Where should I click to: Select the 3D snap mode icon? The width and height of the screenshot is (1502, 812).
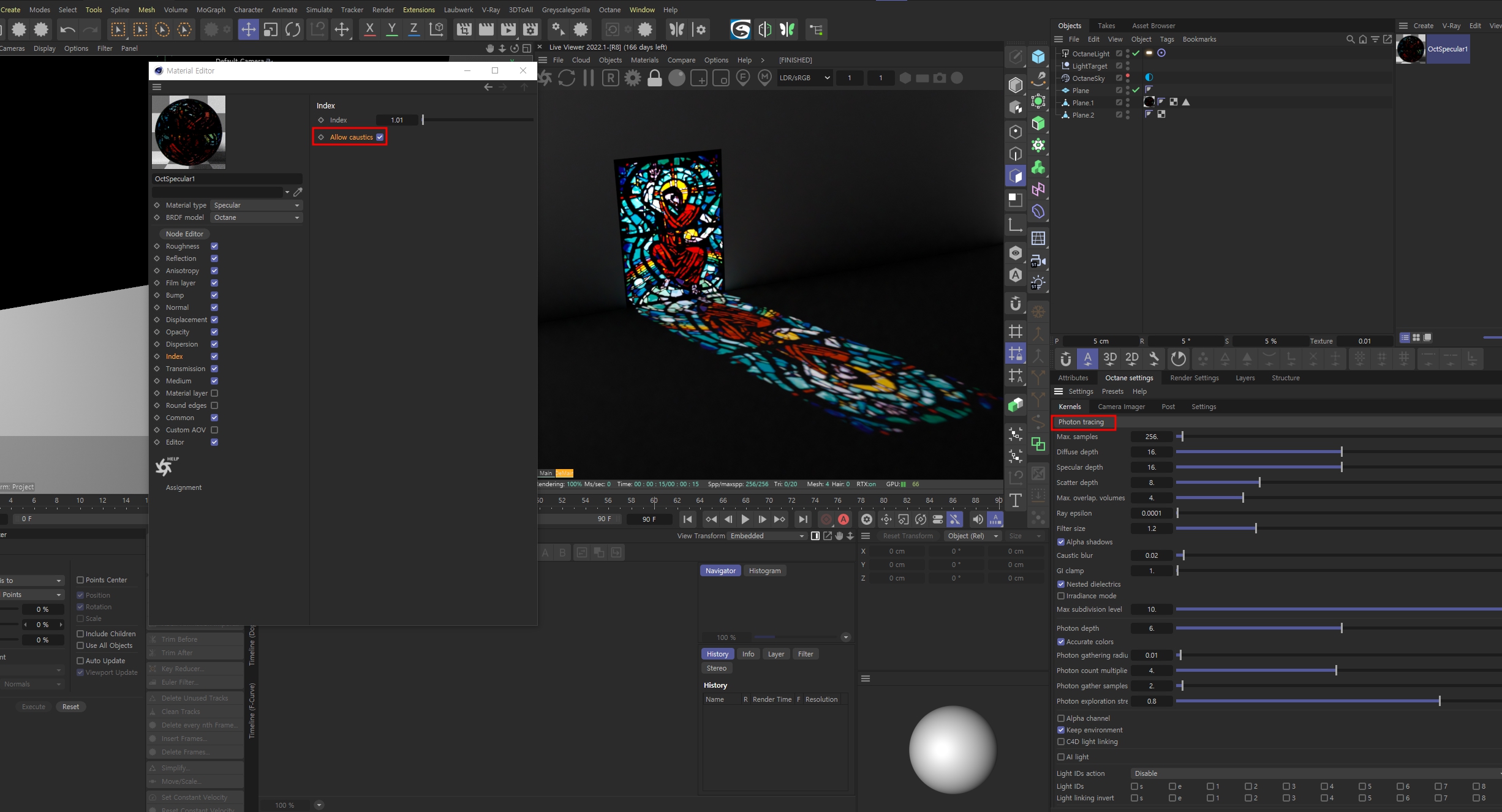pyautogui.click(x=1109, y=359)
